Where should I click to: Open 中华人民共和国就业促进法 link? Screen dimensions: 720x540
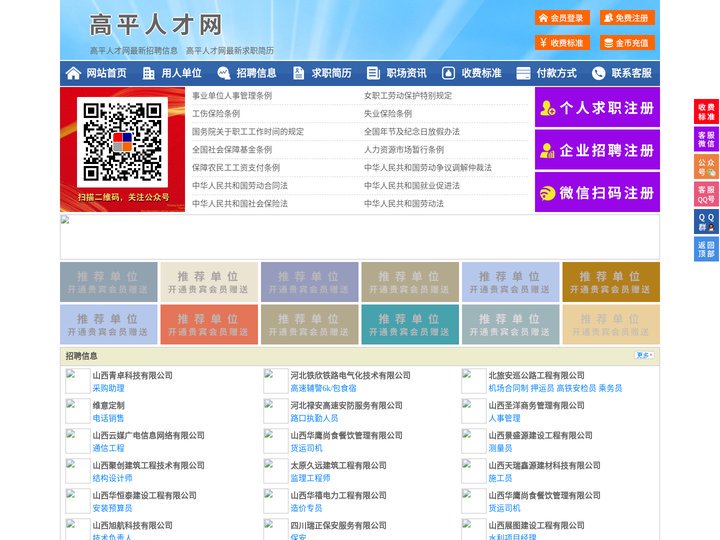[x=412, y=186]
